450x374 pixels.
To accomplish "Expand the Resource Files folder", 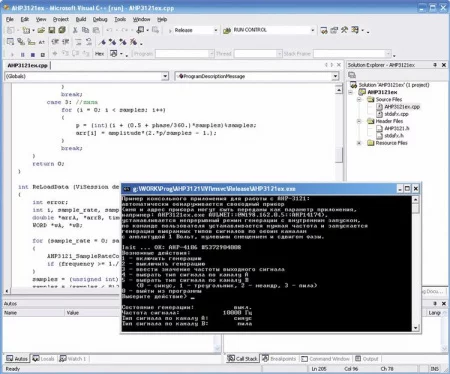I will coord(359,143).
